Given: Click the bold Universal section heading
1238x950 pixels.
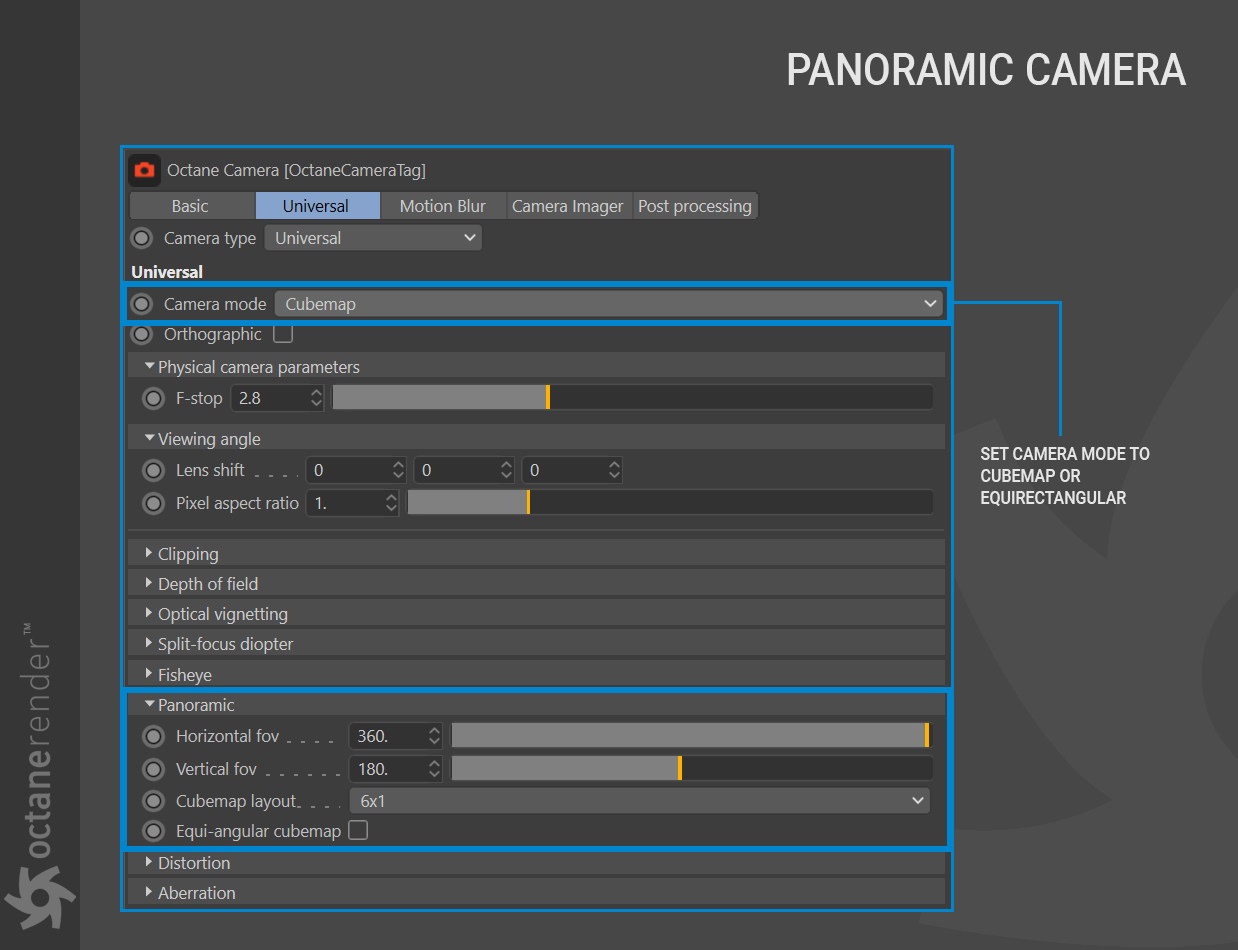Looking at the screenshot, I should click(x=167, y=272).
